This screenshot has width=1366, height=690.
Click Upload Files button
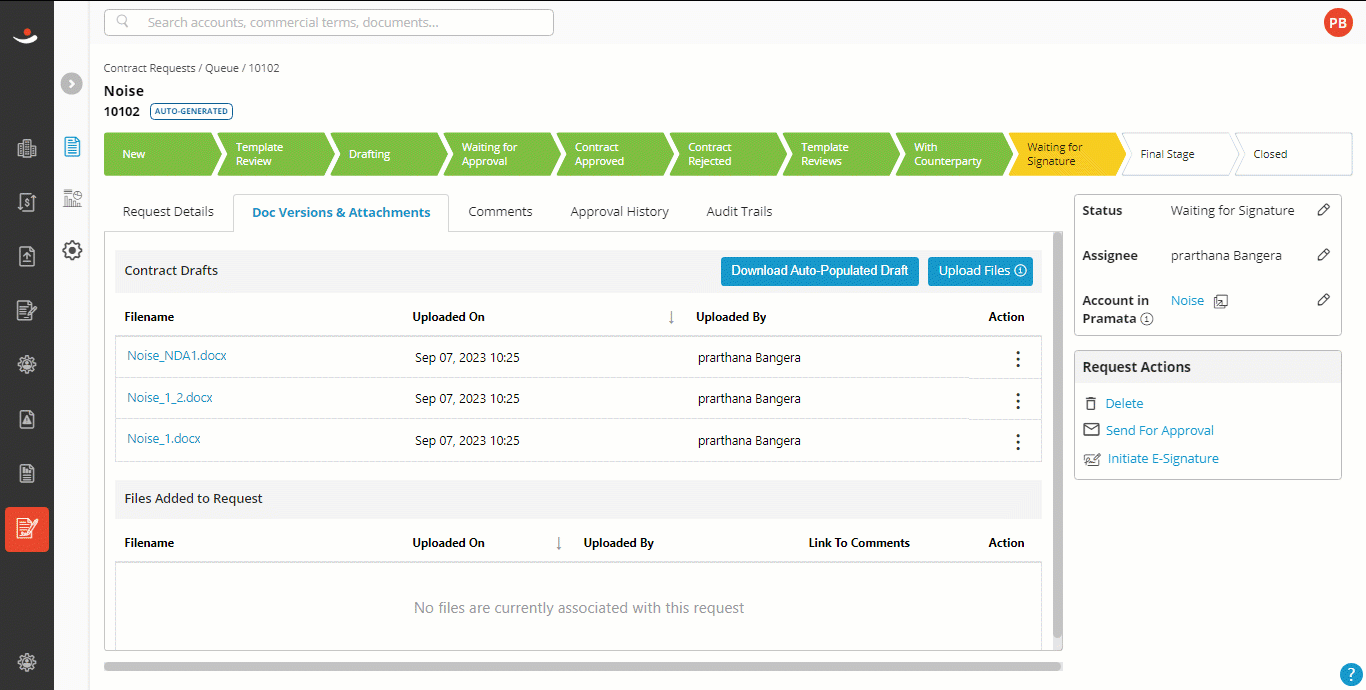980,271
